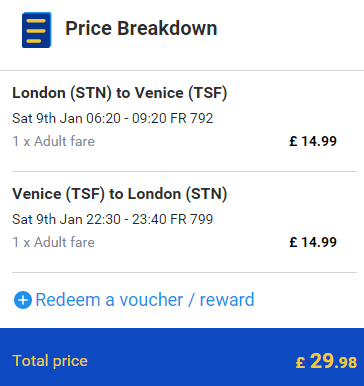Click the Sat 9th Jan return date

pyautogui.click(x=47, y=219)
